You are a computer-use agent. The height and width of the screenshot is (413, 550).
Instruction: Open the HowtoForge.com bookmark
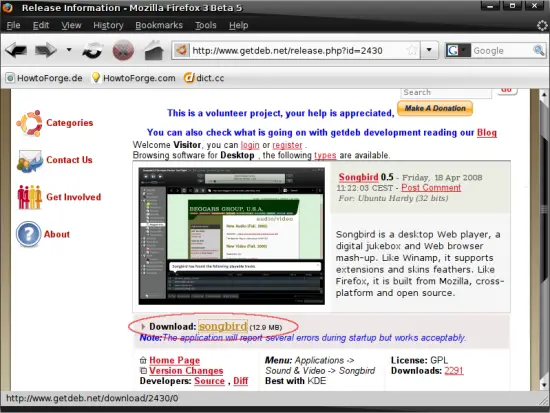(x=133, y=78)
